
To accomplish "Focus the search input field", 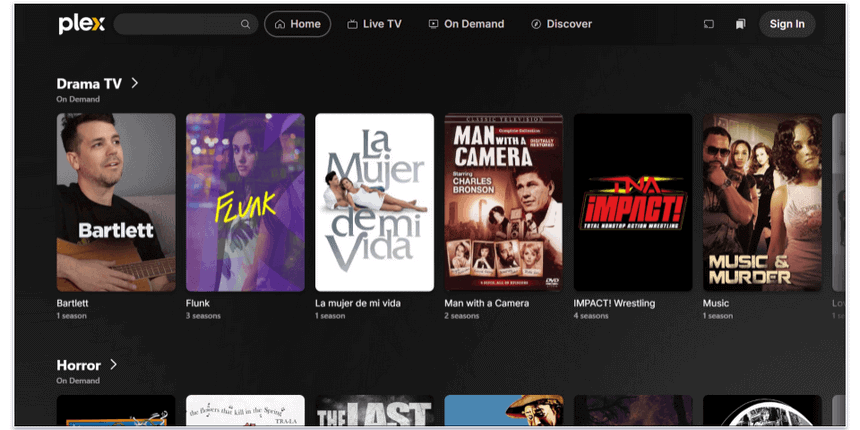I will point(185,24).
